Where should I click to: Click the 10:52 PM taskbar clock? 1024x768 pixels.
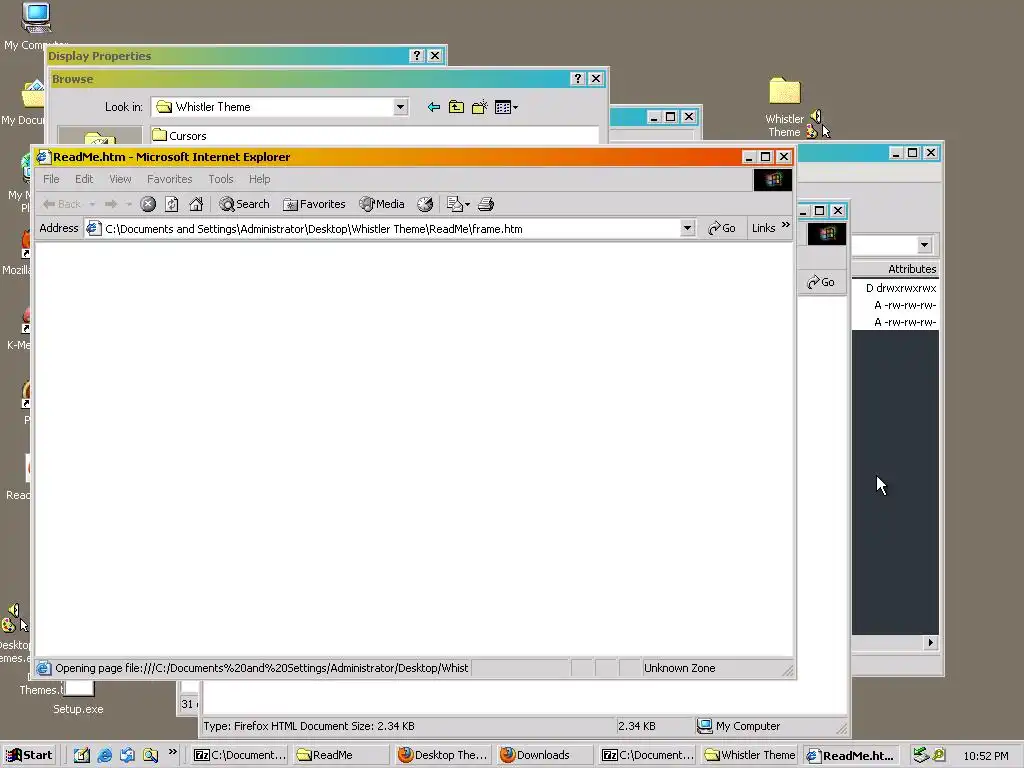coord(985,756)
